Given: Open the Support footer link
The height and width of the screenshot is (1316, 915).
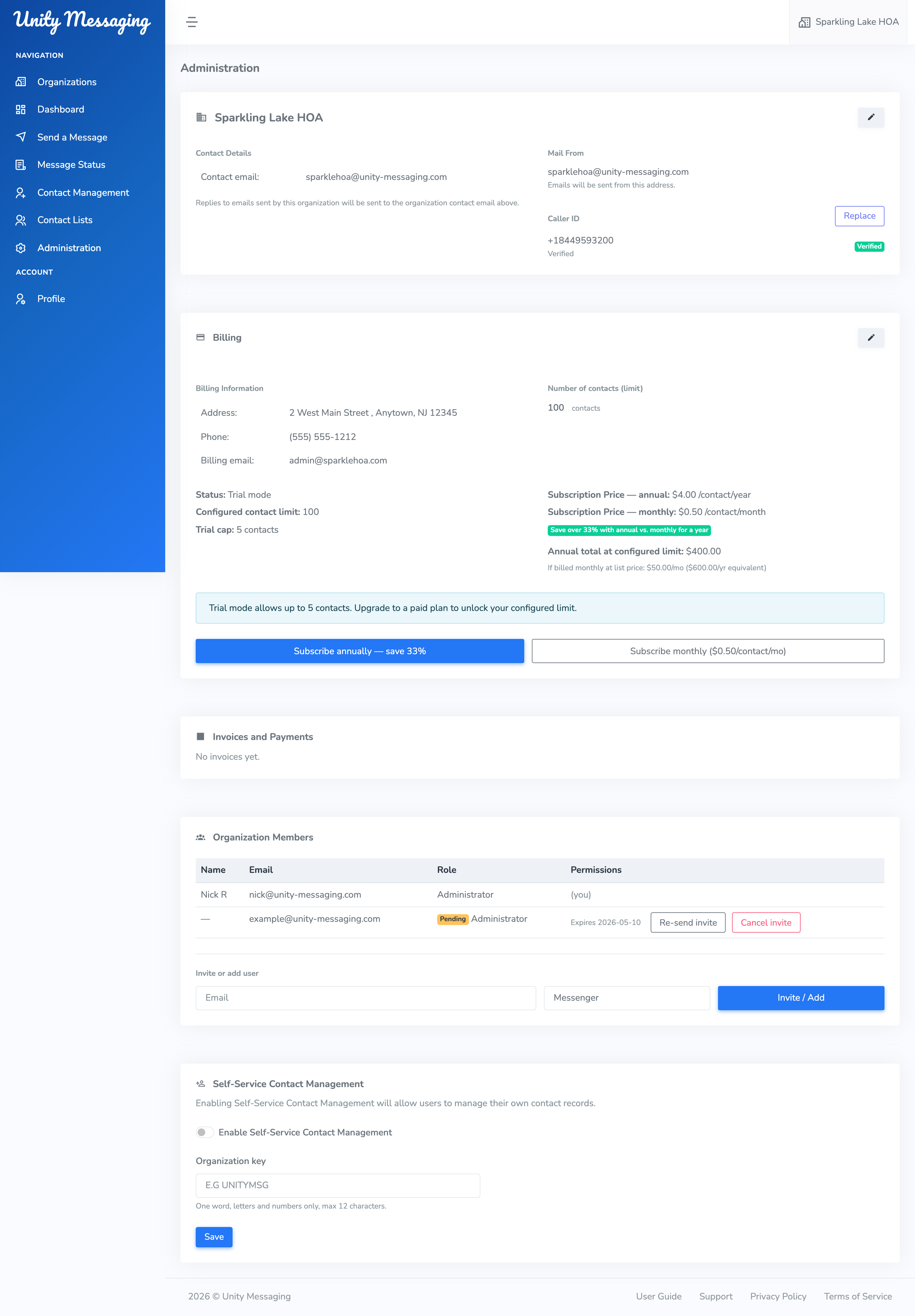Looking at the screenshot, I should (x=715, y=1297).
